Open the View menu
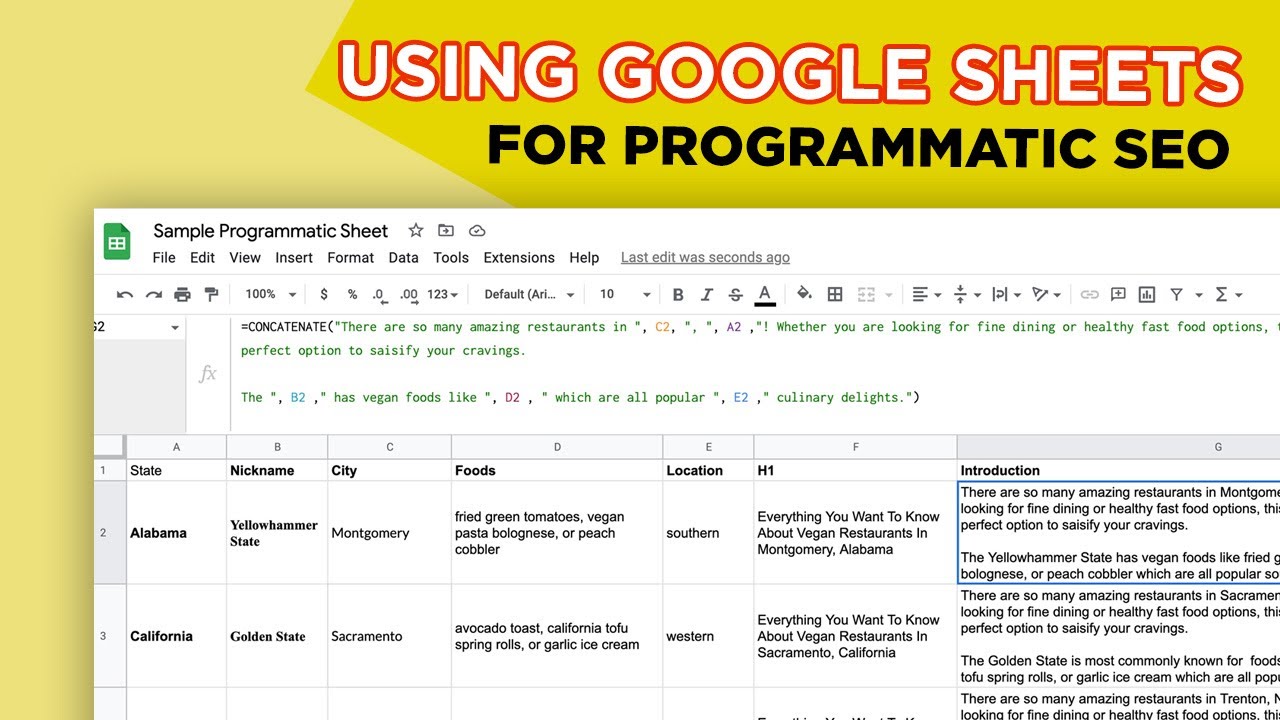Viewport: 1280px width, 720px height. (x=245, y=257)
